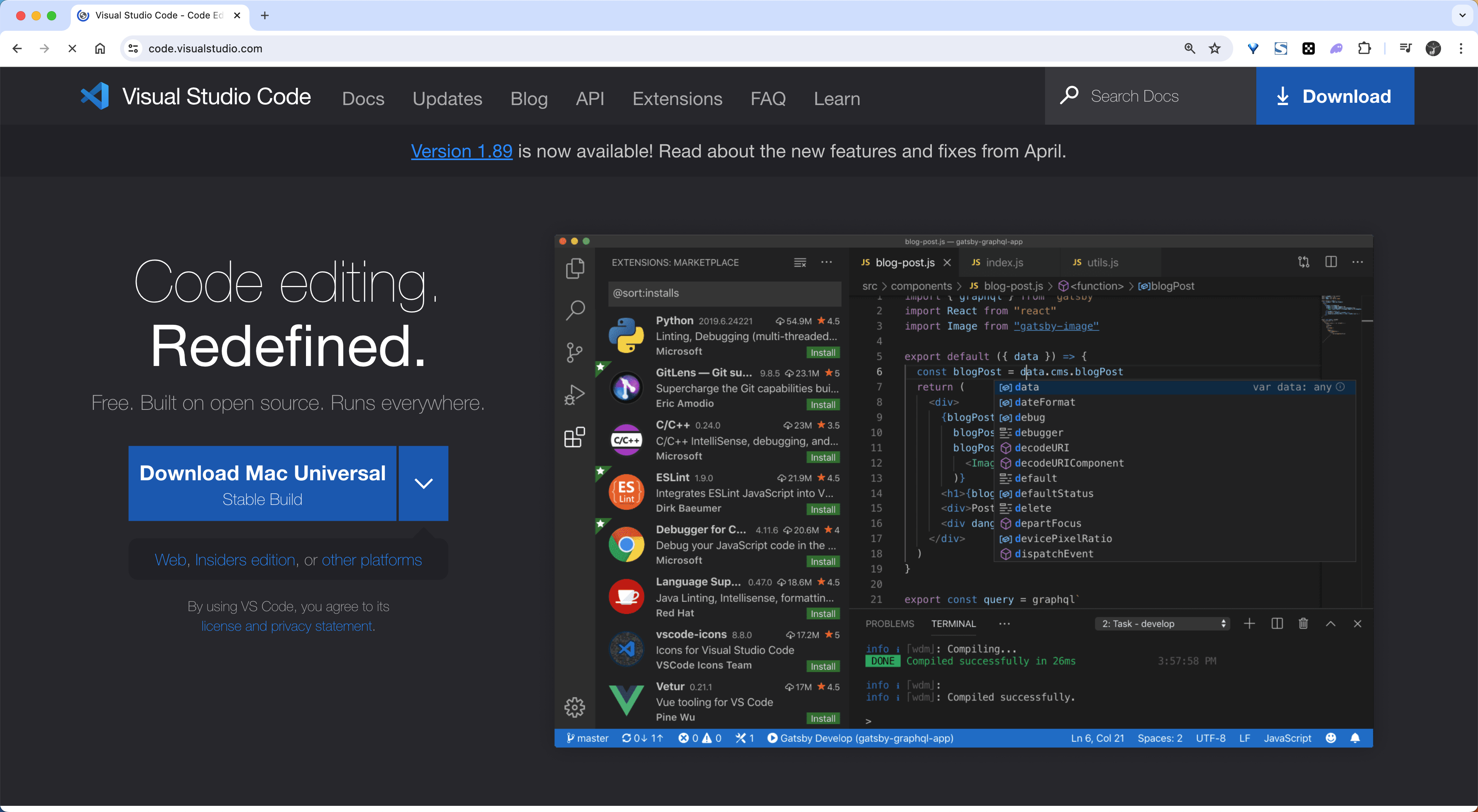Click the Extensions blocks icon in activity bar
Screen dimensions: 1478x812
575,437
